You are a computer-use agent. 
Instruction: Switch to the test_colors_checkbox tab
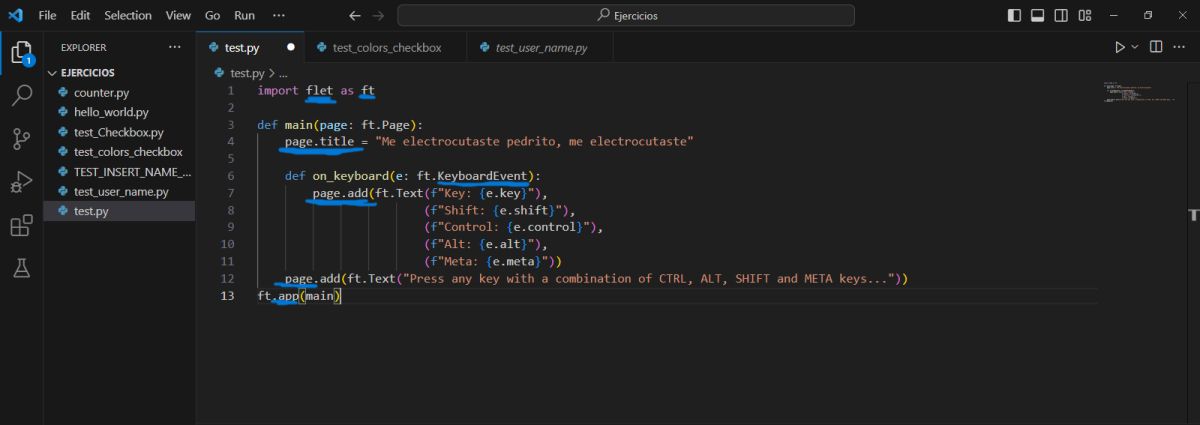pyautogui.click(x=386, y=47)
